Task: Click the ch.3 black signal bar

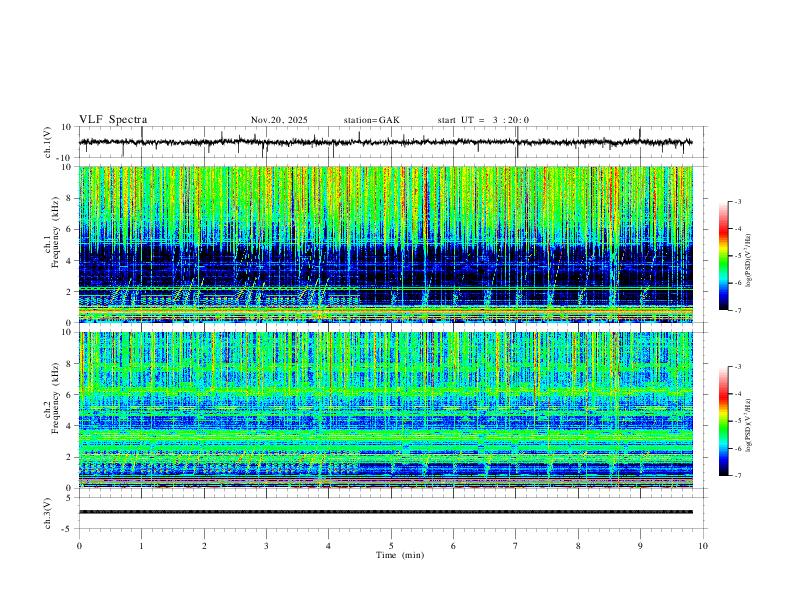Action: click(385, 512)
